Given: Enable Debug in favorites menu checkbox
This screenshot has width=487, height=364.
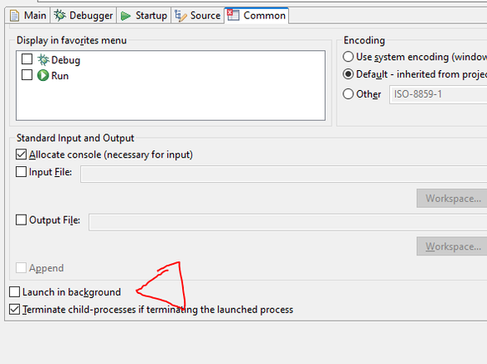Looking at the screenshot, I should click(27, 59).
